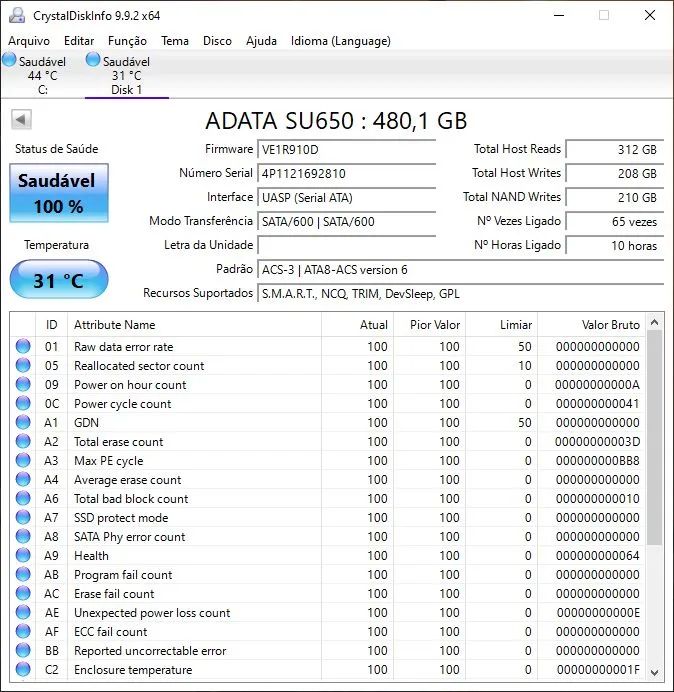Click the empty Letra da Unidade field
The height and width of the screenshot is (692, 674).
click(346, 245)
